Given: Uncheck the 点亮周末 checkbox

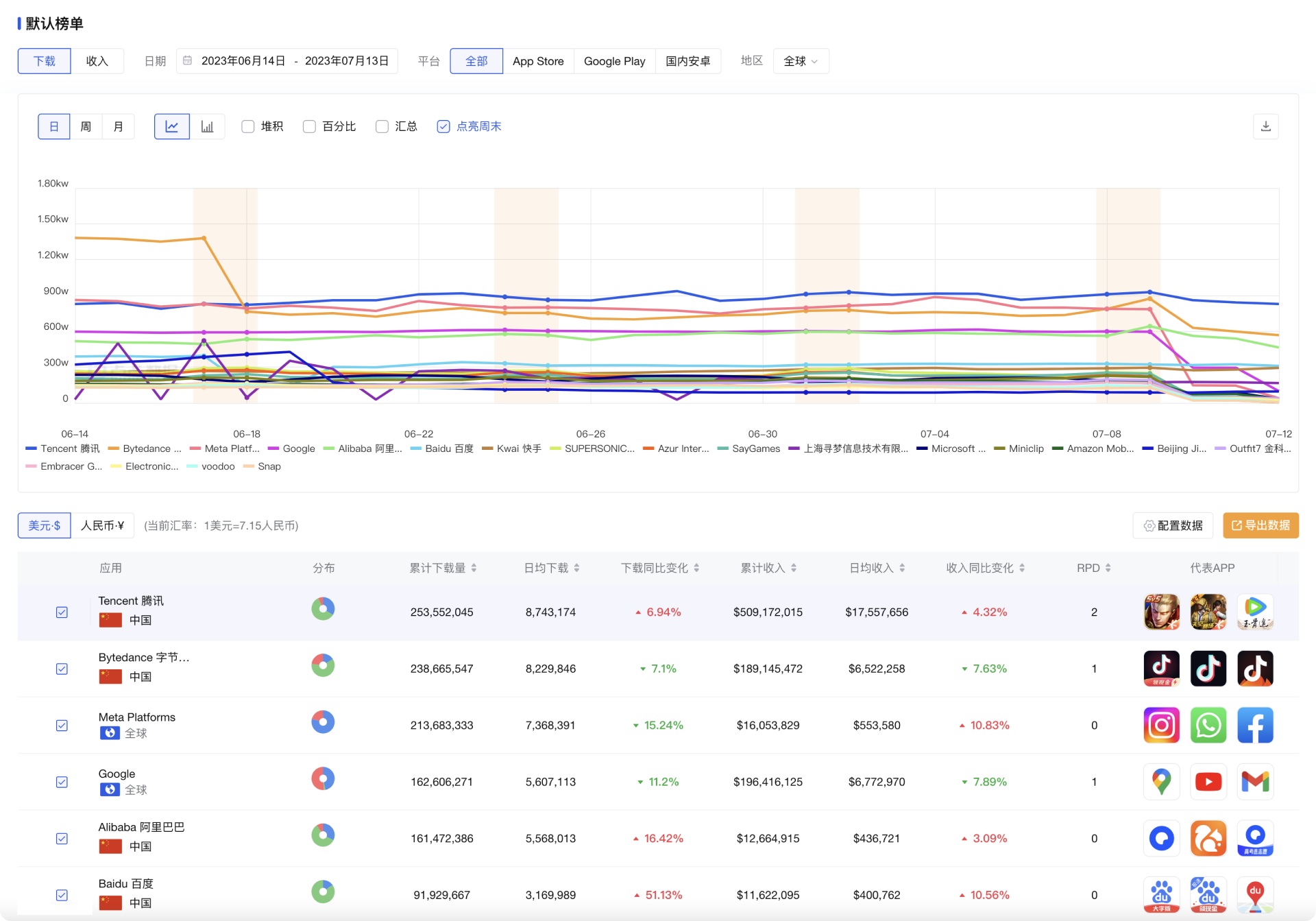Looking at the screenshot, I should pyautogui.click(x=443, y=127).
